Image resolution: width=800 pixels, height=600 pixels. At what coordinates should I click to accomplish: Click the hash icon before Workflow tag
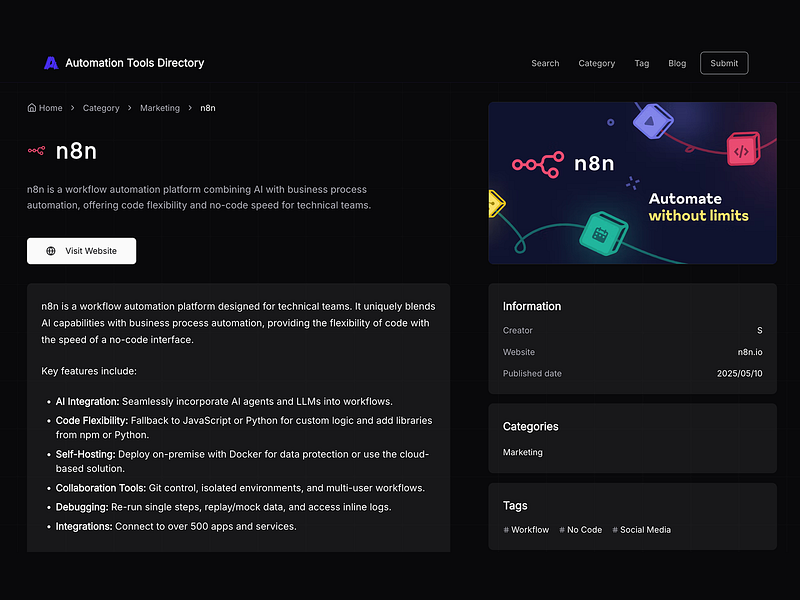point(505,529)
